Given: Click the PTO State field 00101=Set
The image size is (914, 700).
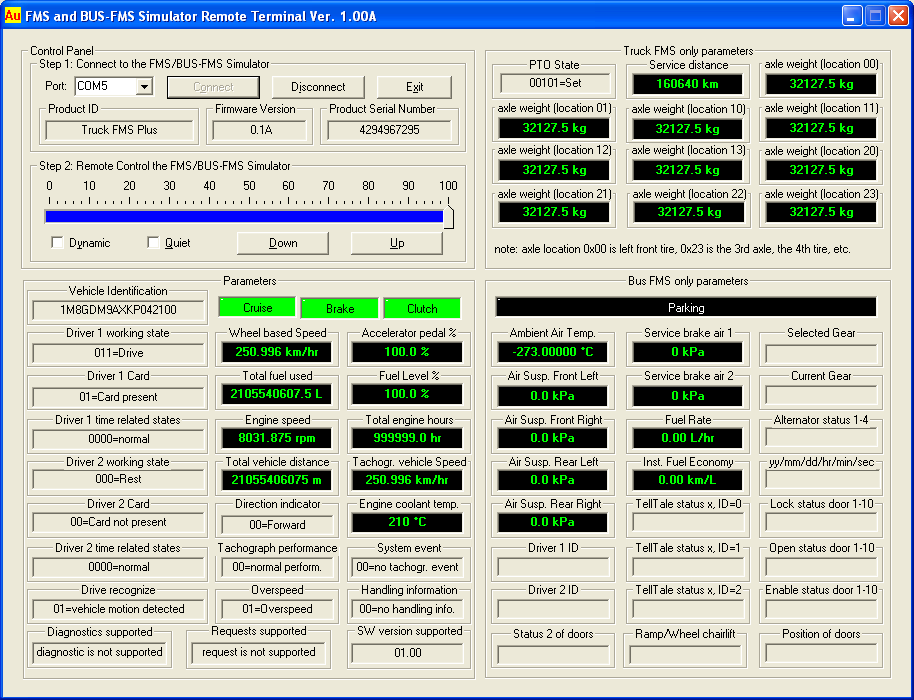Looking at the screenshot, I should [x=555, y=83].
